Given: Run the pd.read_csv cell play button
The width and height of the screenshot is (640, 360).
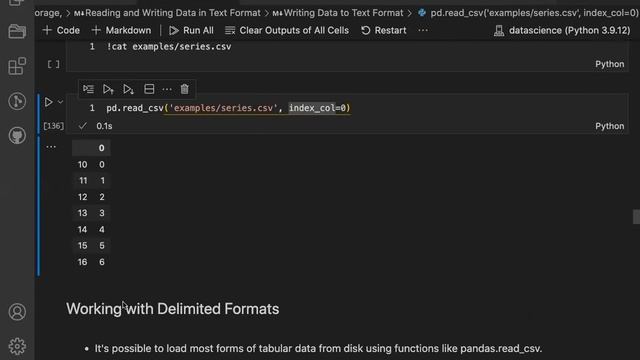Looking at the screenshot, I should pyautogui.click(x=48, y=102).
